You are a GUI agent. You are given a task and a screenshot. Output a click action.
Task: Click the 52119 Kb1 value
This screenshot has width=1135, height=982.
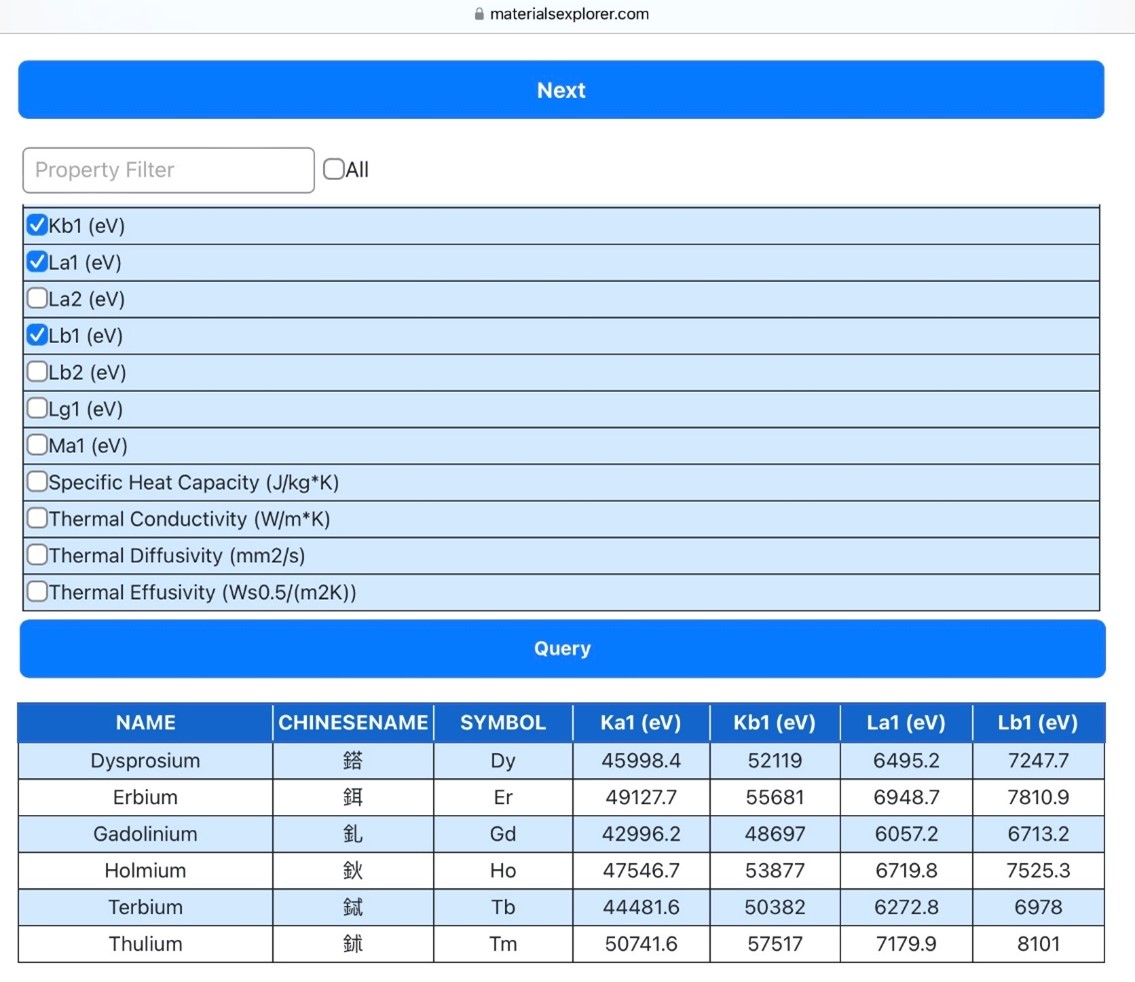[x=775, y=761]
